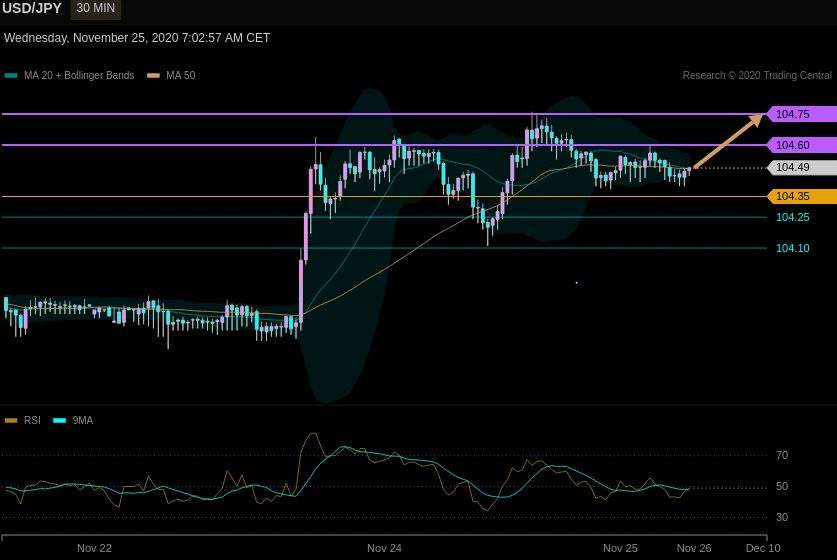Image resolution: width=837 pixels, height=560 pixels.
Task: Click the 9MA legend label
Action: tap(83, 421)
